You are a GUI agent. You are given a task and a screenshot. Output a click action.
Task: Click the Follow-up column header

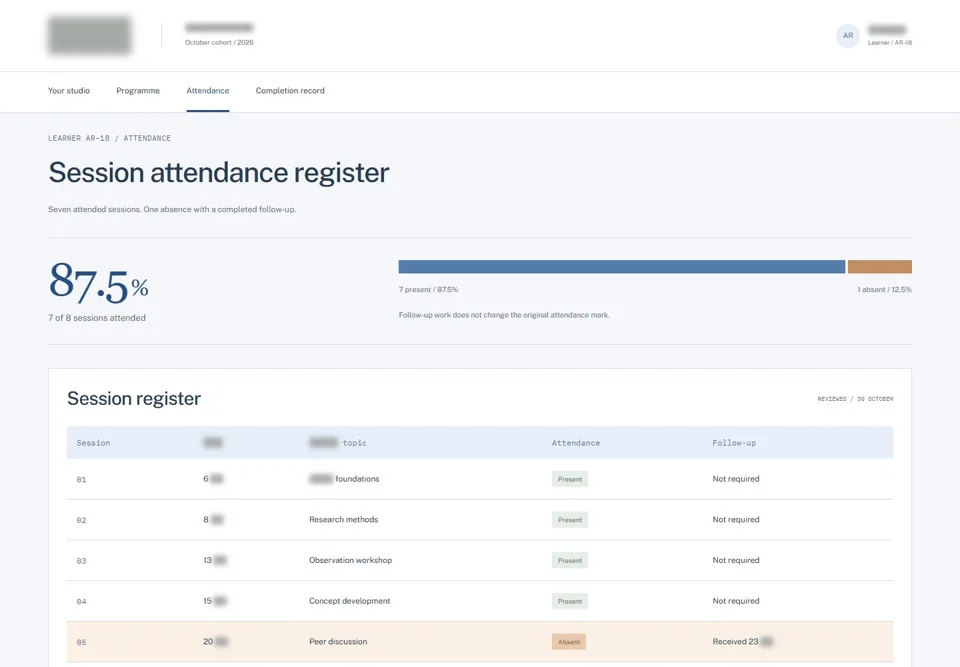tap(734, 443)
